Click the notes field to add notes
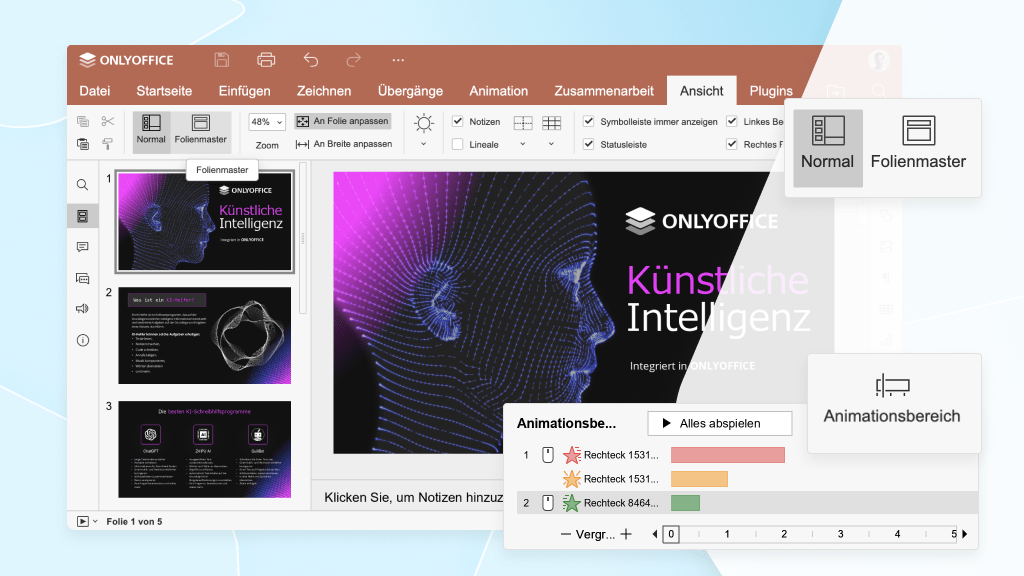This screenshot has height=576, width=1024. (413, 498)
